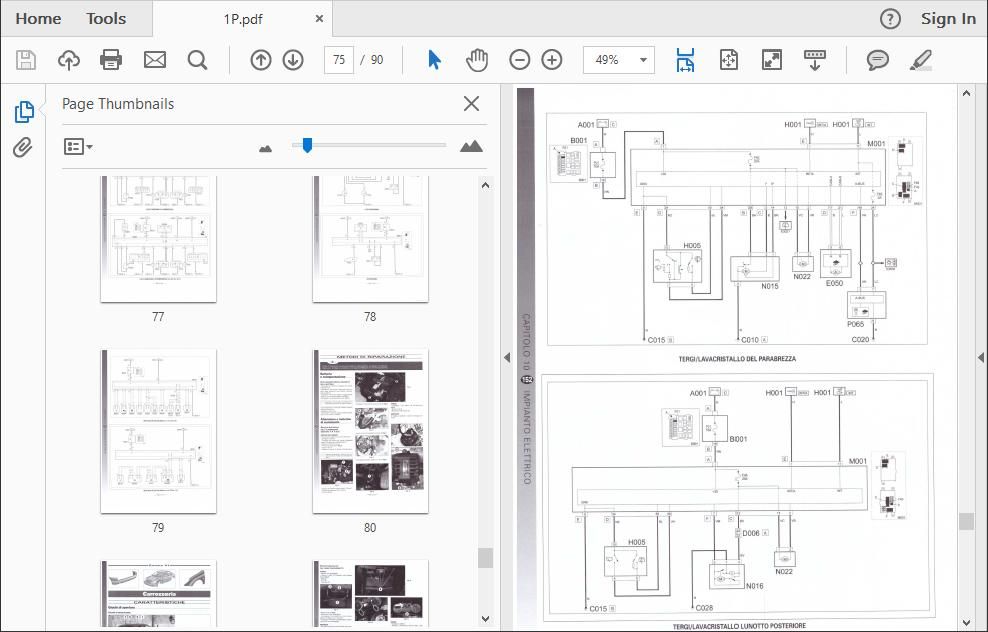Show Page Thumbnails panel icon
The width and height of the screenshot is (988, 632).
[24, 112]
